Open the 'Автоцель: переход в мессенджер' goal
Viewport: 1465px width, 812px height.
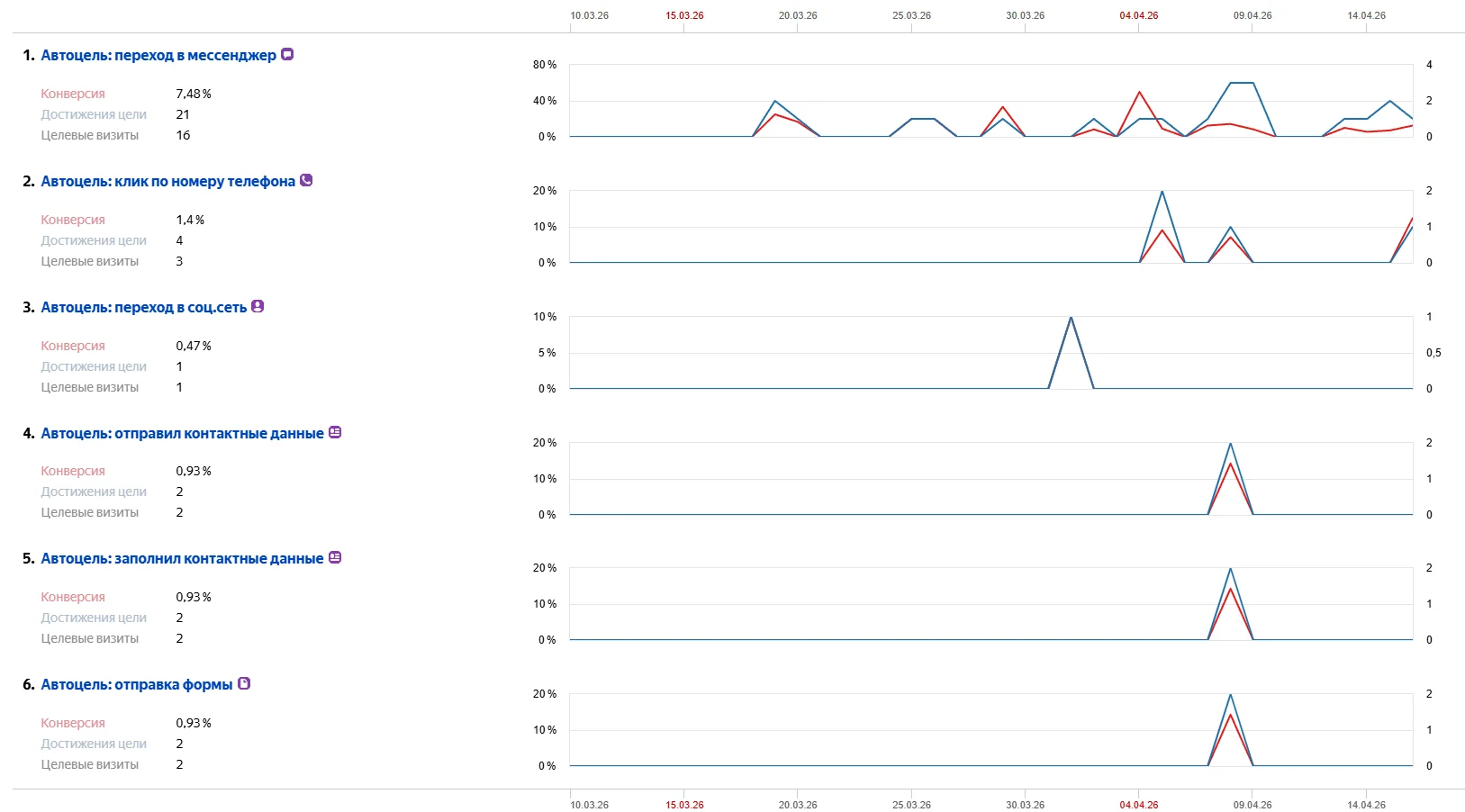coord(158,55)
